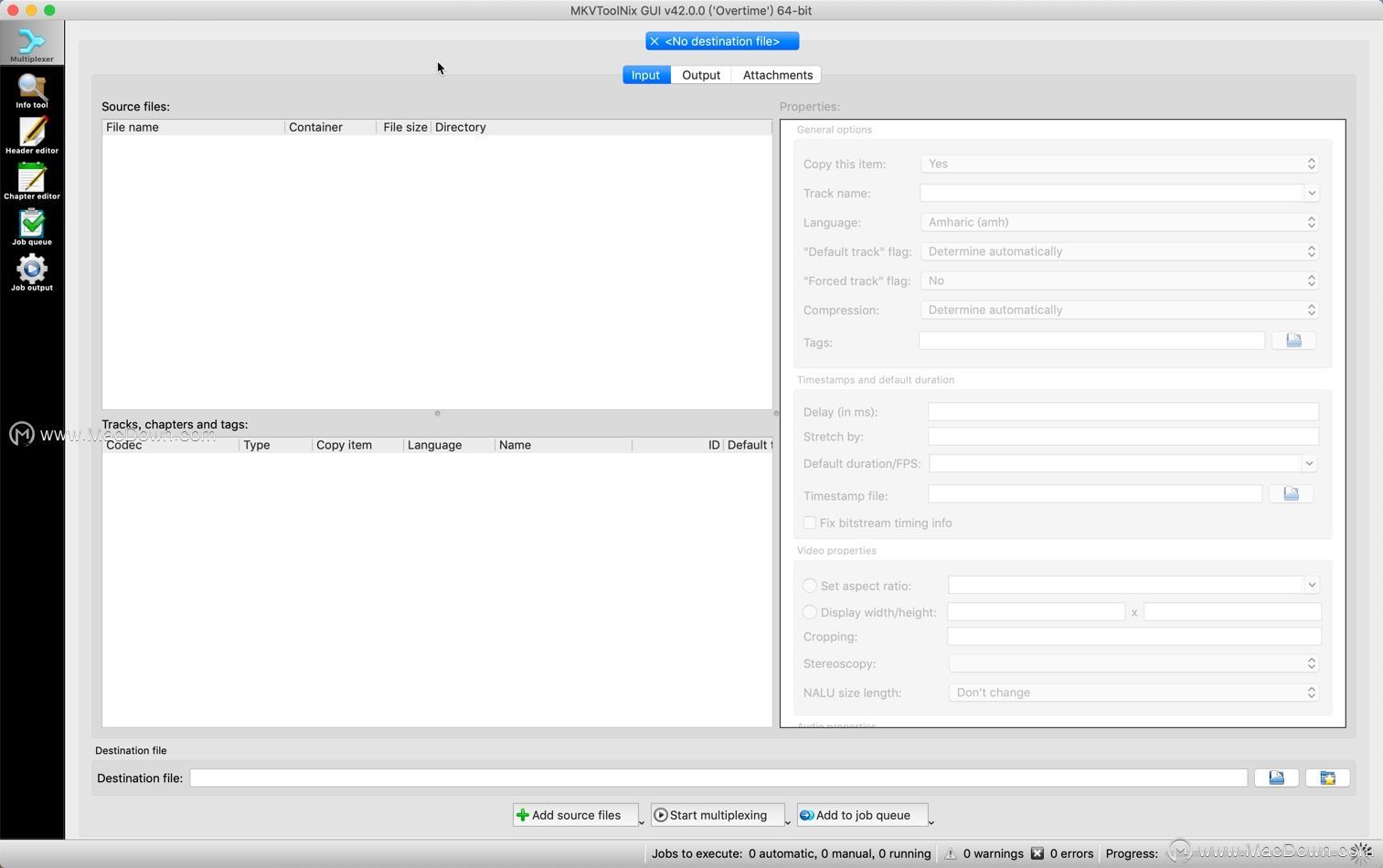This screenshot has height=868, width=1383.
Task: Click Add source files button
Action: tap(575, 815)
